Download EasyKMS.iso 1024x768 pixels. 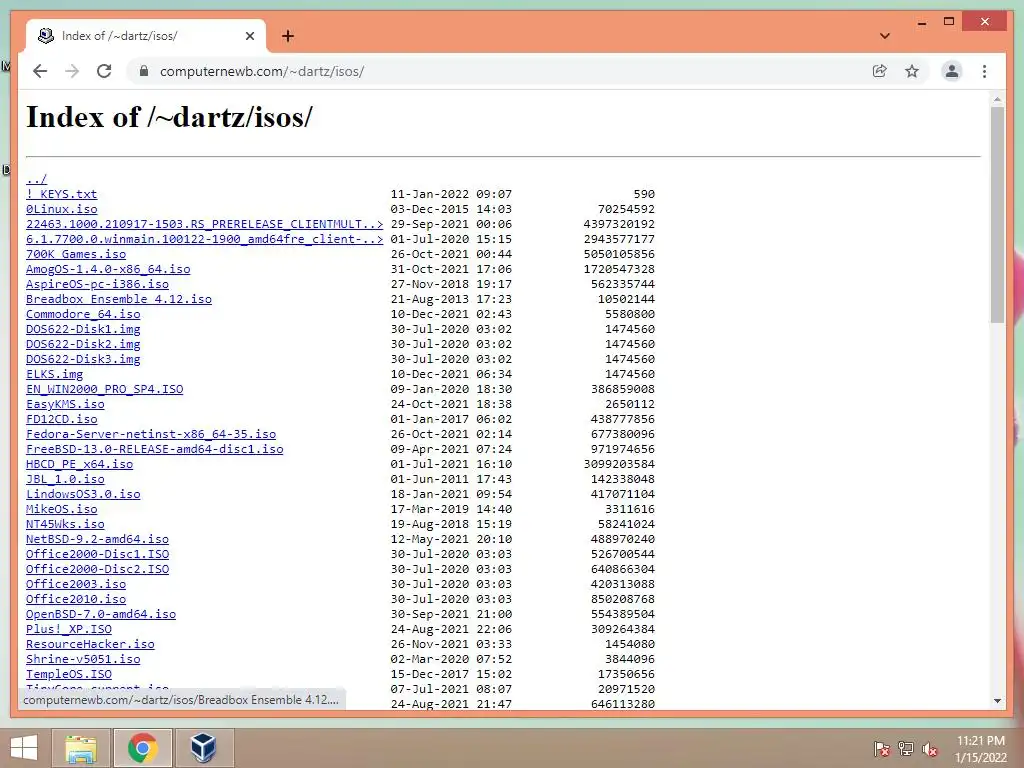pos(65,404)
